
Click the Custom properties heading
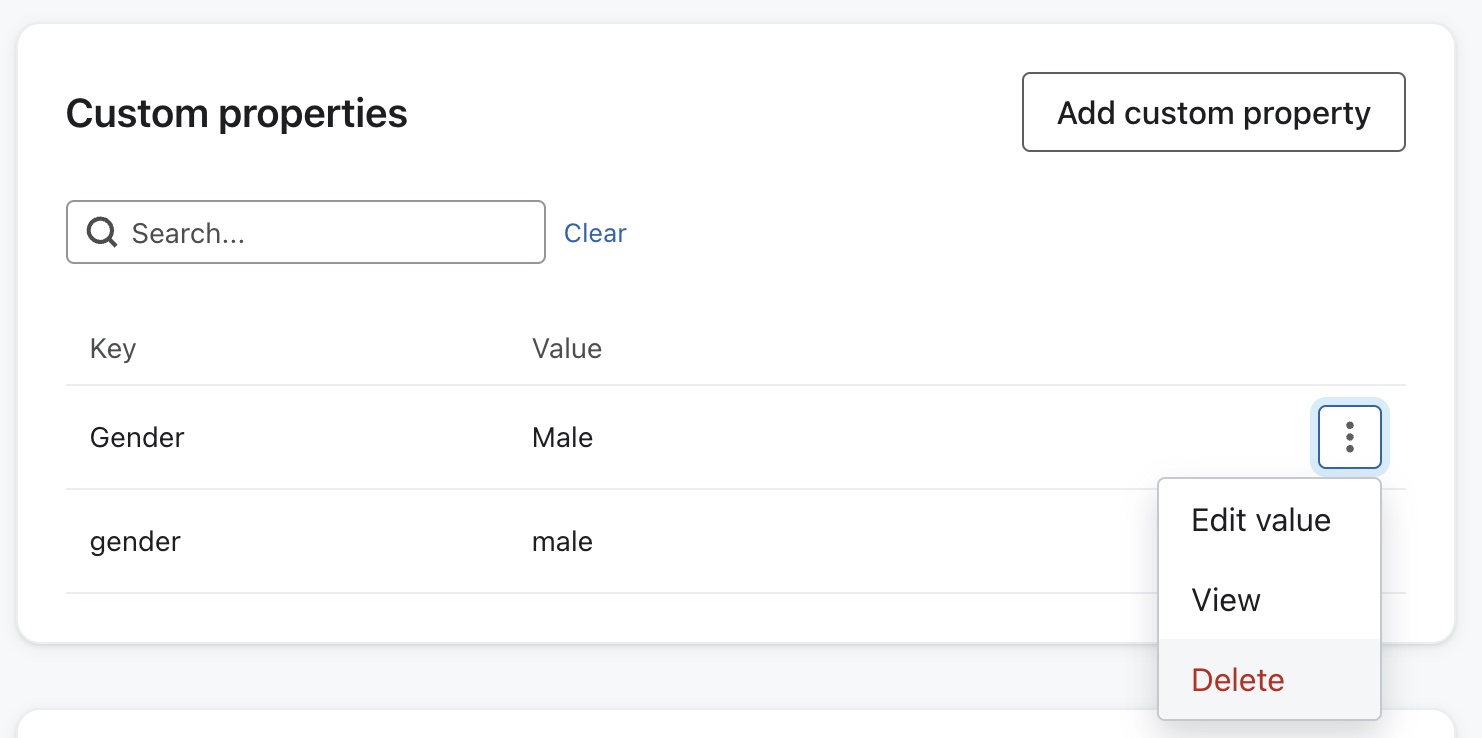pyautogui.click(x=237, y=113)
